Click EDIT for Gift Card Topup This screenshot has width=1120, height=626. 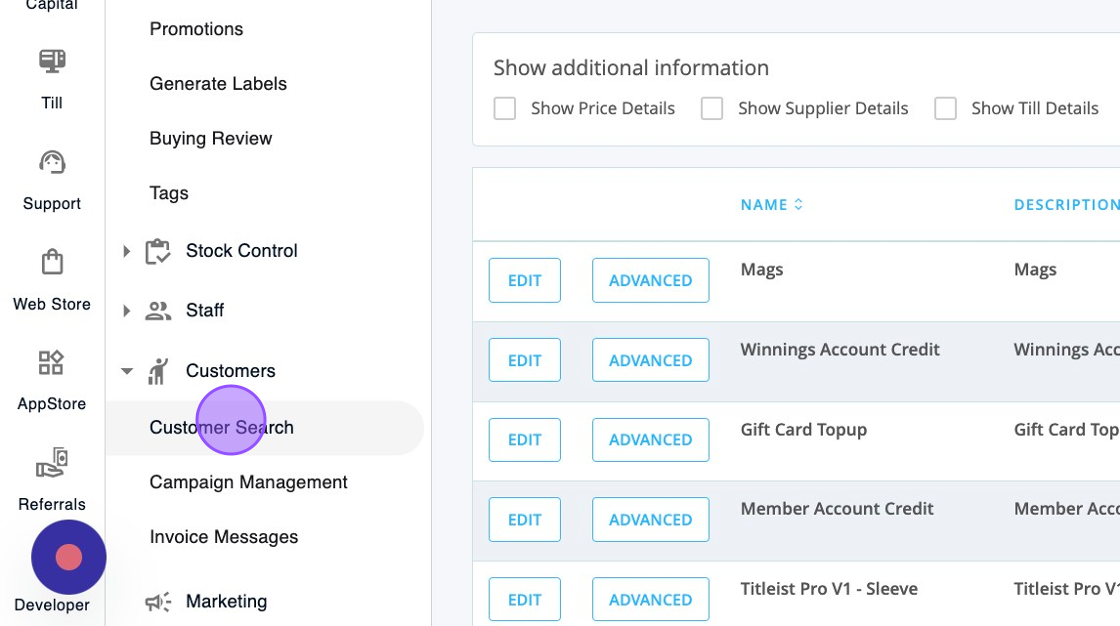pos(525,439)
